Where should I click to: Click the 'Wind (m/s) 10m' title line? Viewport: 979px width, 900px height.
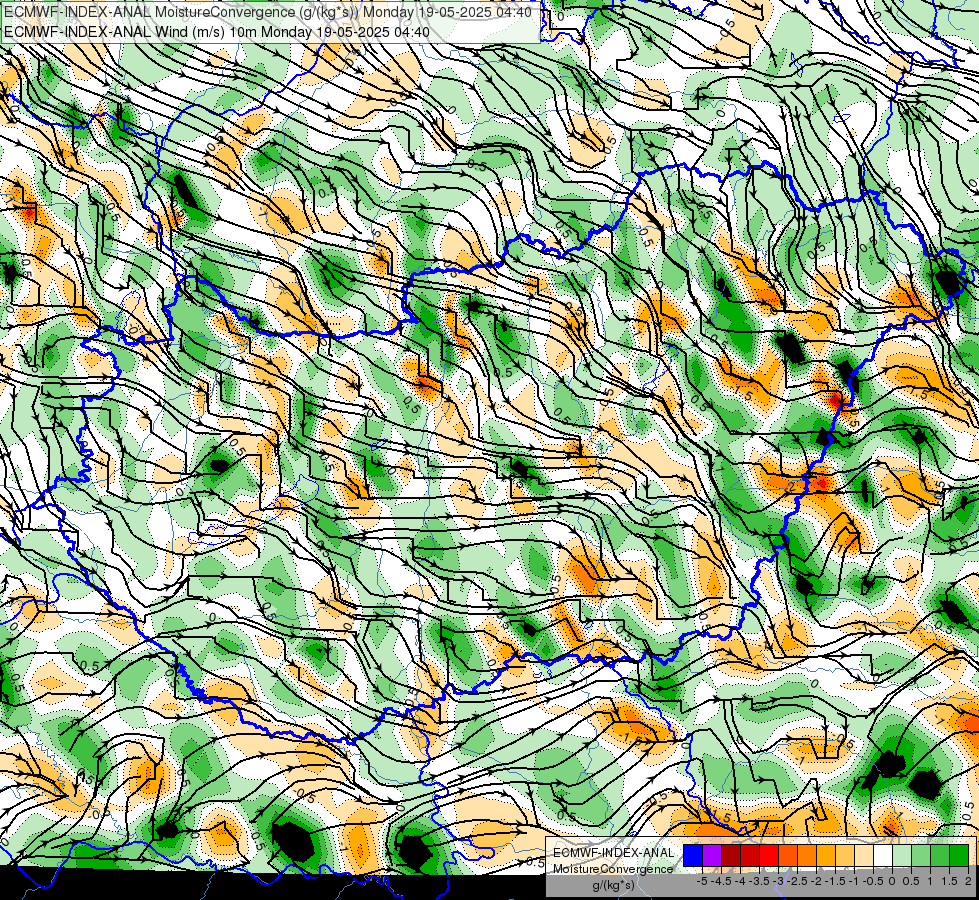coord(217,31)
